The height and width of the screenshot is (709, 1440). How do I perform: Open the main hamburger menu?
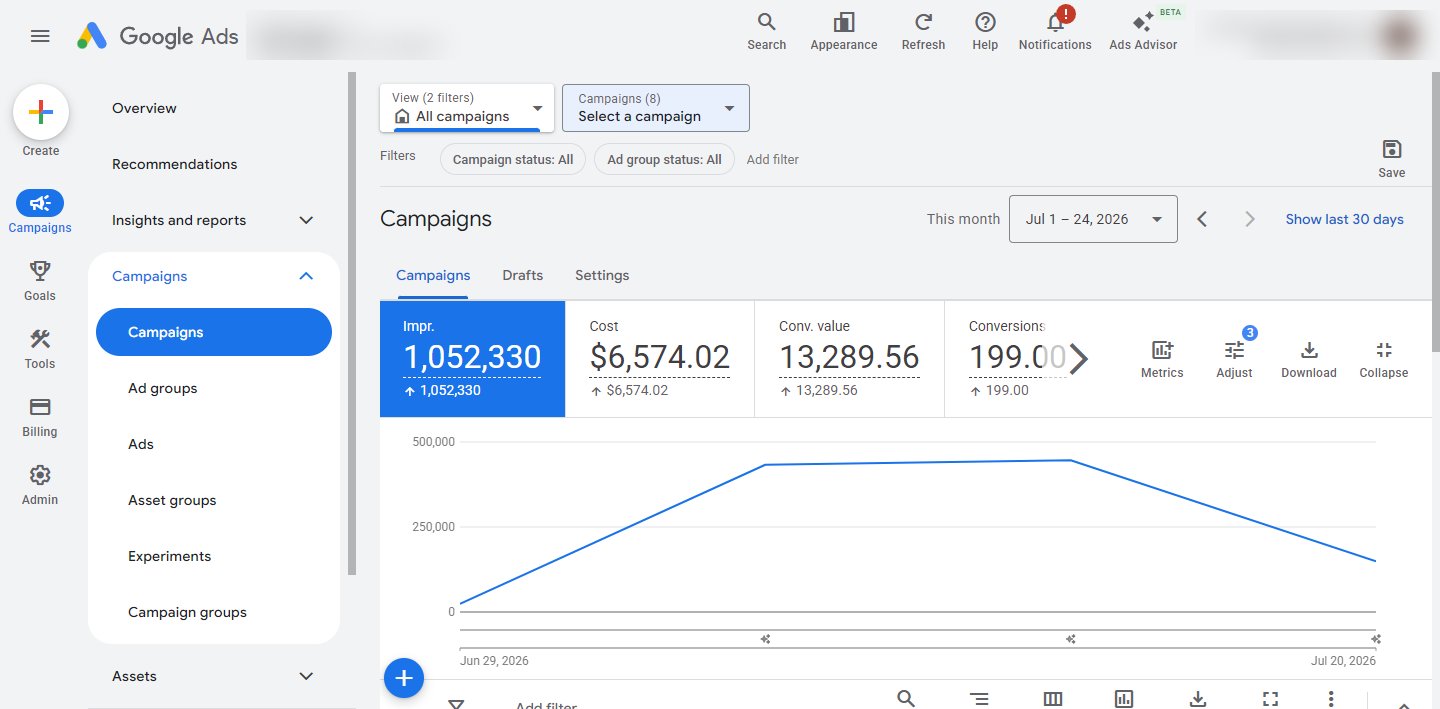click(x=40, y=36)
